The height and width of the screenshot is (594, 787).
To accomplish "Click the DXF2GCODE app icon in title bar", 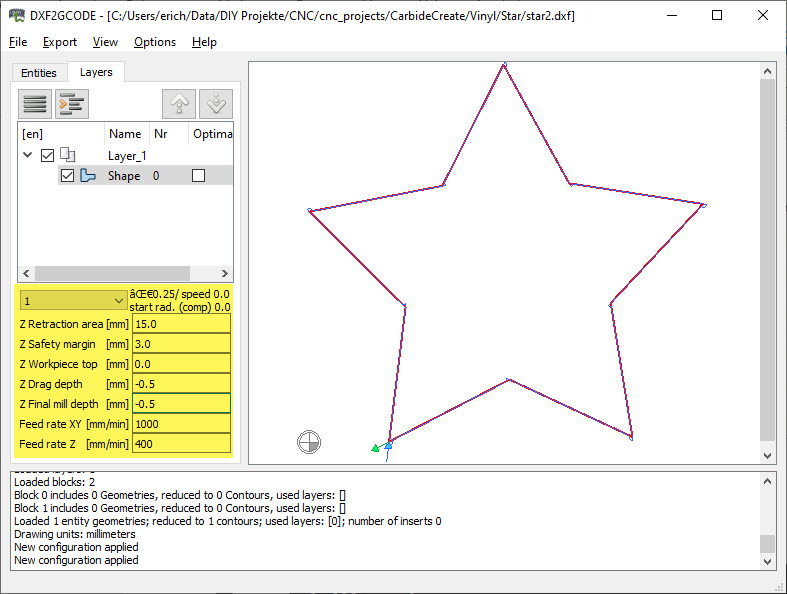I will (15, 15).
